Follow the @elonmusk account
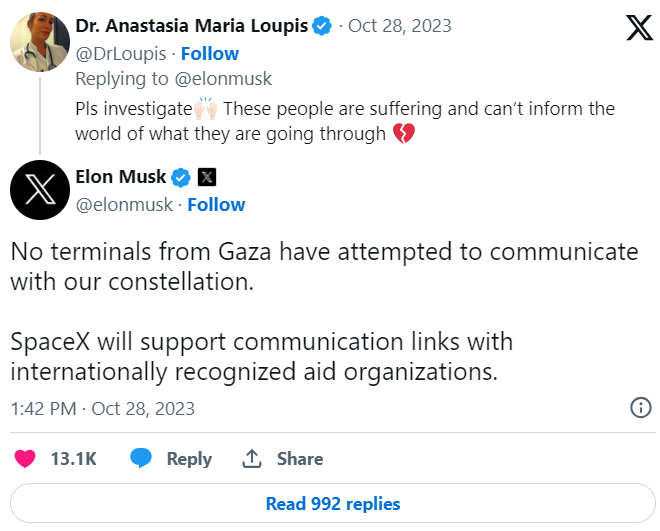This screenshot has width=660, height=531. [216, 205]
